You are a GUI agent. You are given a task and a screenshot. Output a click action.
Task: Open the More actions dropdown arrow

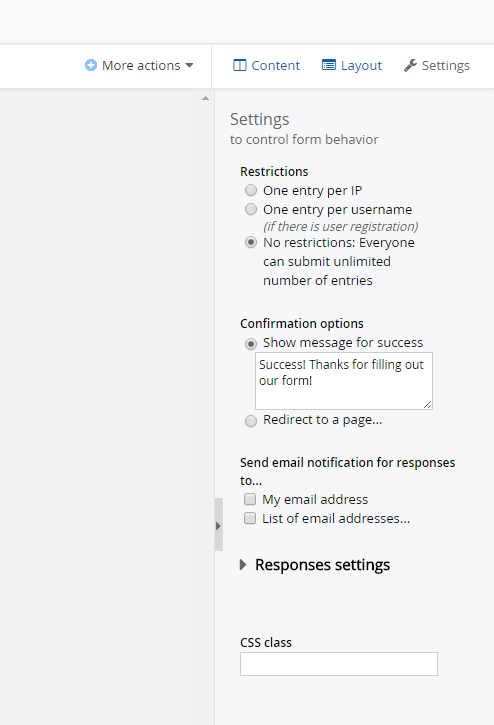189,65
